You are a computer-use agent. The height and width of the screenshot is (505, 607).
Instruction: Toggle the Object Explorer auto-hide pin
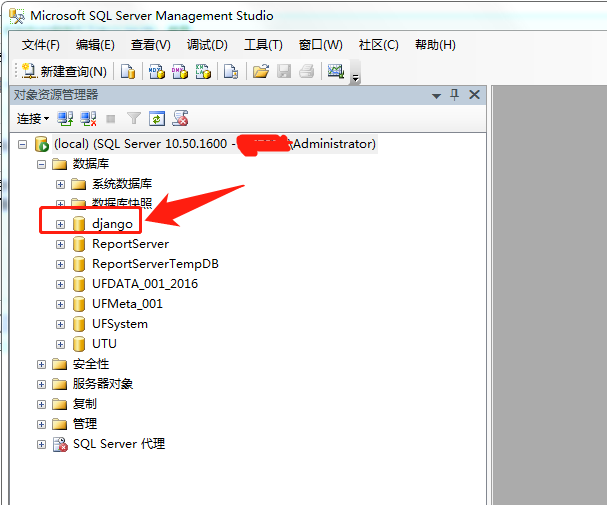454,94
